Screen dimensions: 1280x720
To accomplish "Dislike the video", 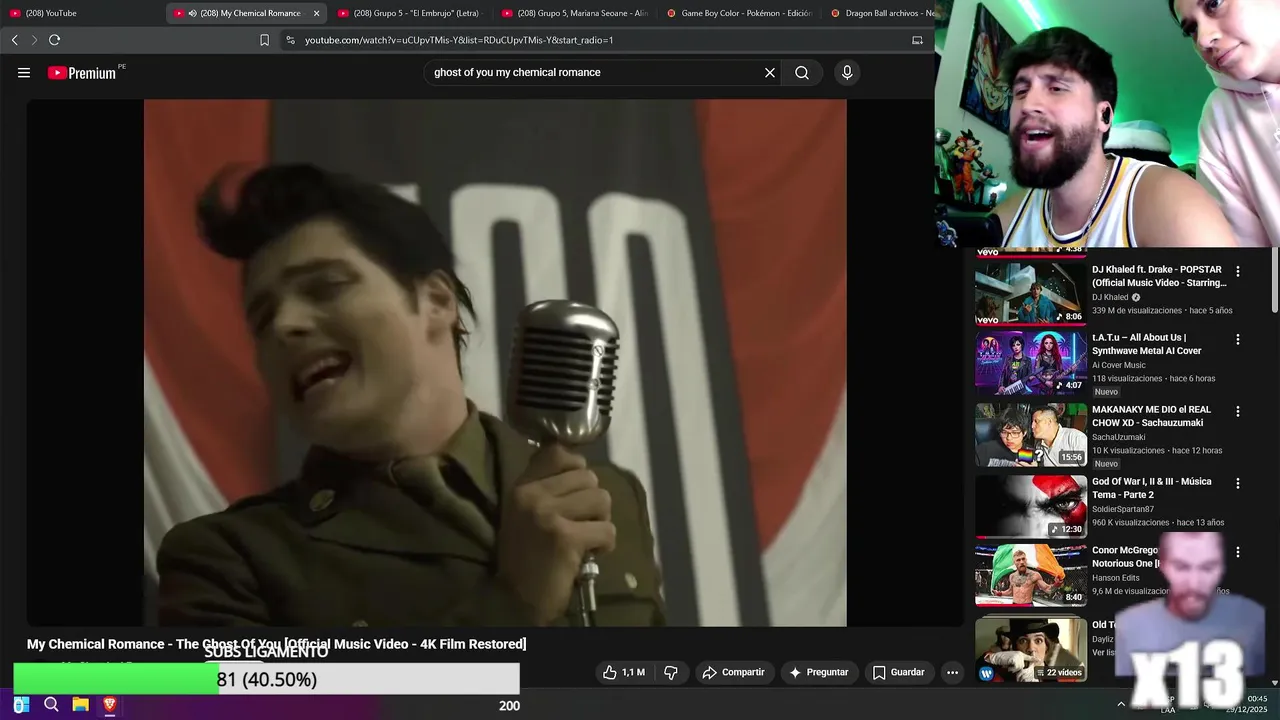I will (x=671, y=673).
